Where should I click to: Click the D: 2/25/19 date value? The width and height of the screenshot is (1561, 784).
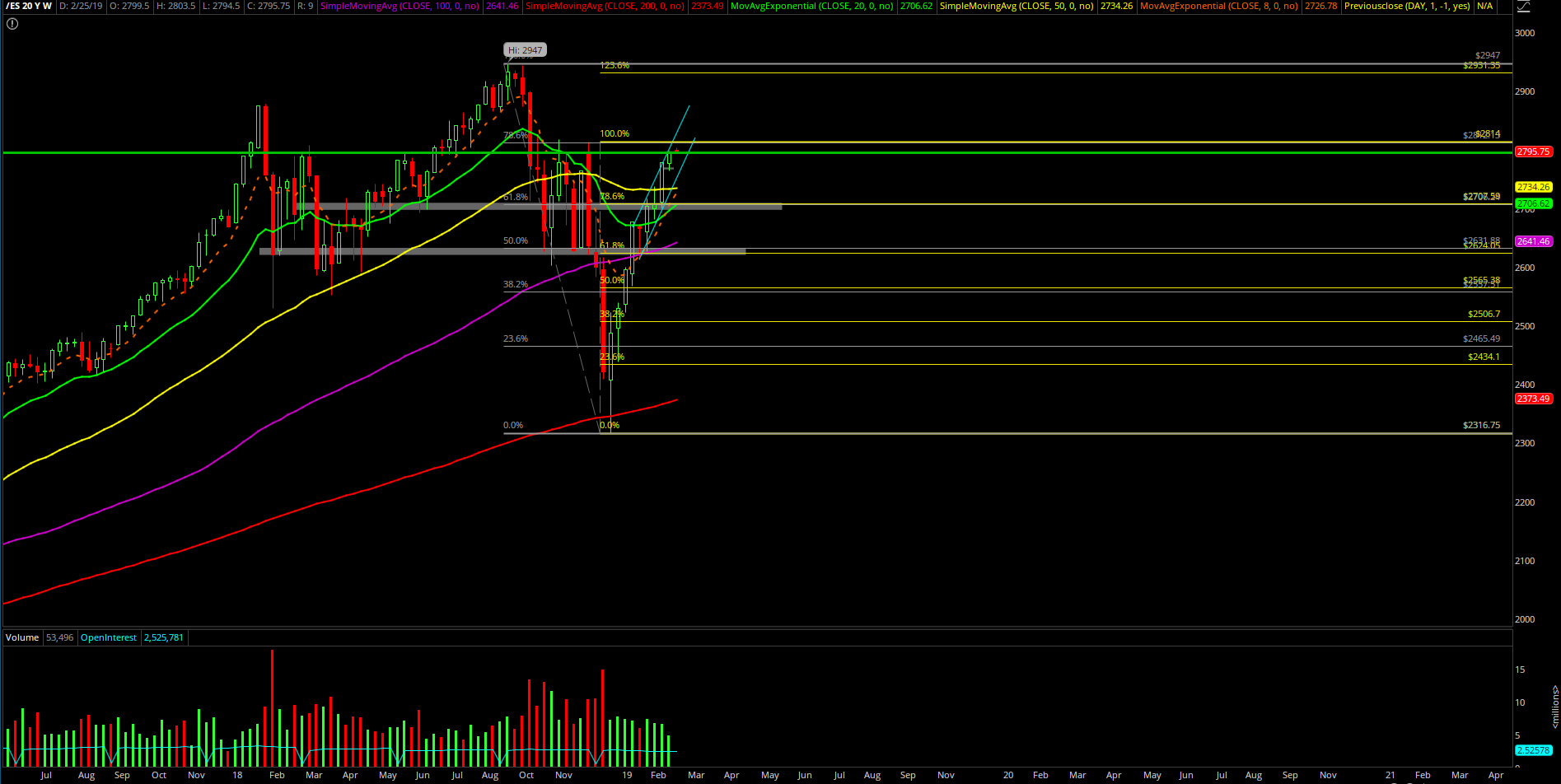click(x=81, y=6)
